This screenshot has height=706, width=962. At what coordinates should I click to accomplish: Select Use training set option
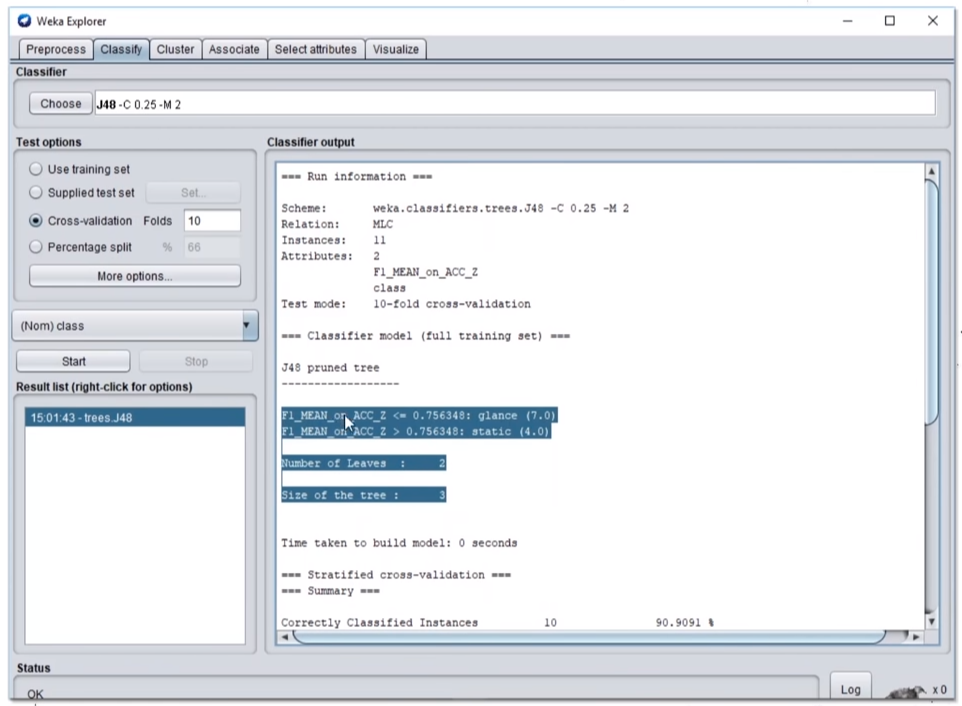(x=36, y=169)
